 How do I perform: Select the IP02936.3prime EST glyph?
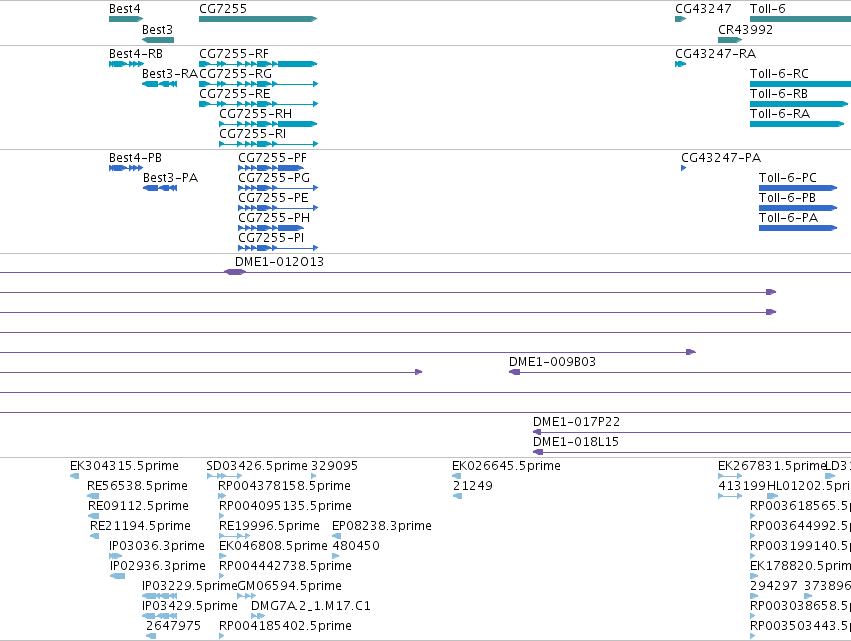click(117, 576)
